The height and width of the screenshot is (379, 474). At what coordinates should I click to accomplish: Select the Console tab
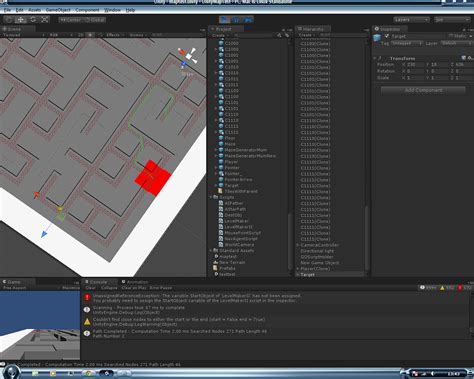99,282
